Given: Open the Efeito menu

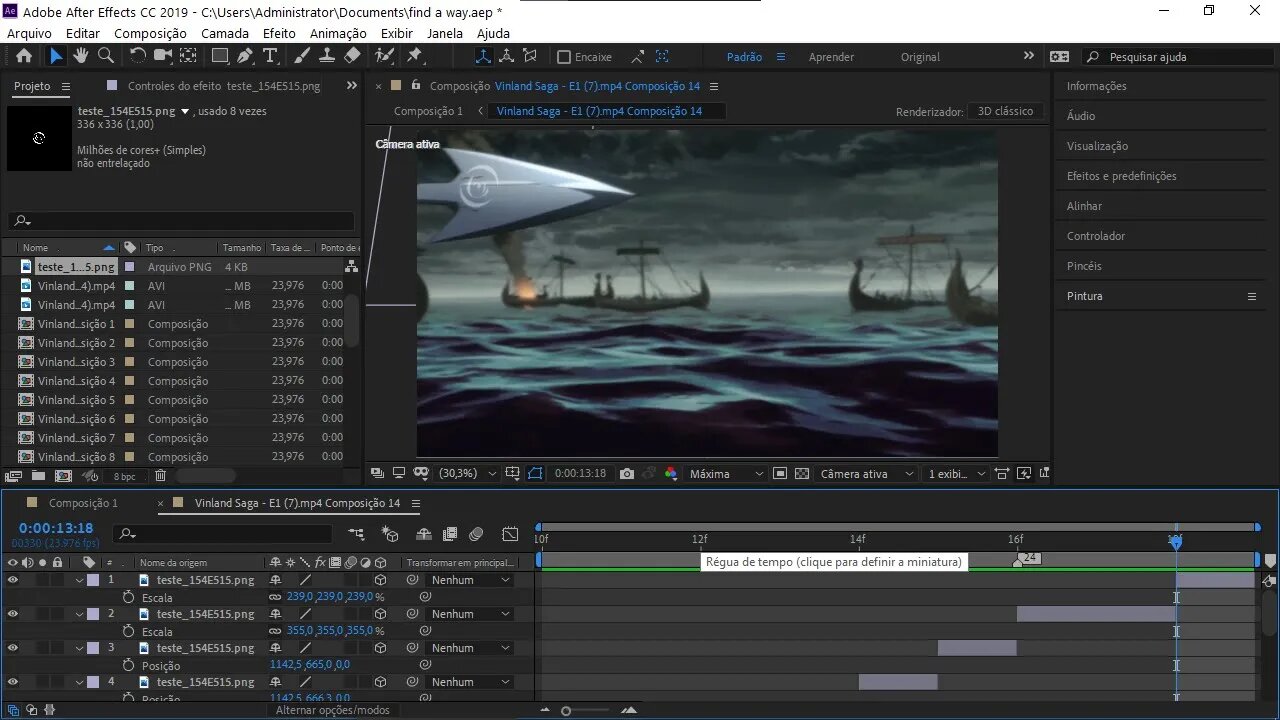Looking at the screenshot, I should (279, 33).
